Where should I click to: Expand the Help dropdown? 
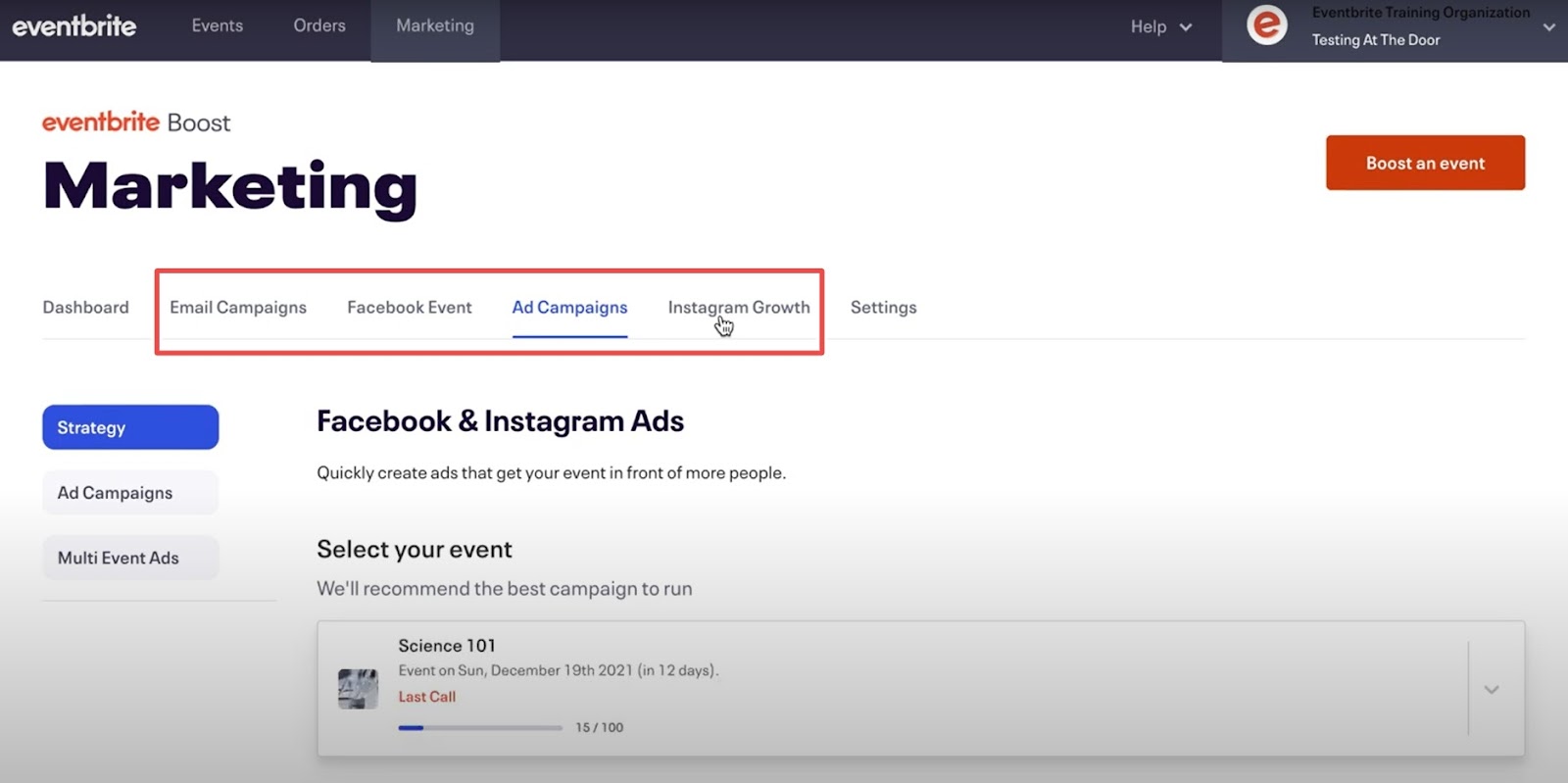(1161, 26)
